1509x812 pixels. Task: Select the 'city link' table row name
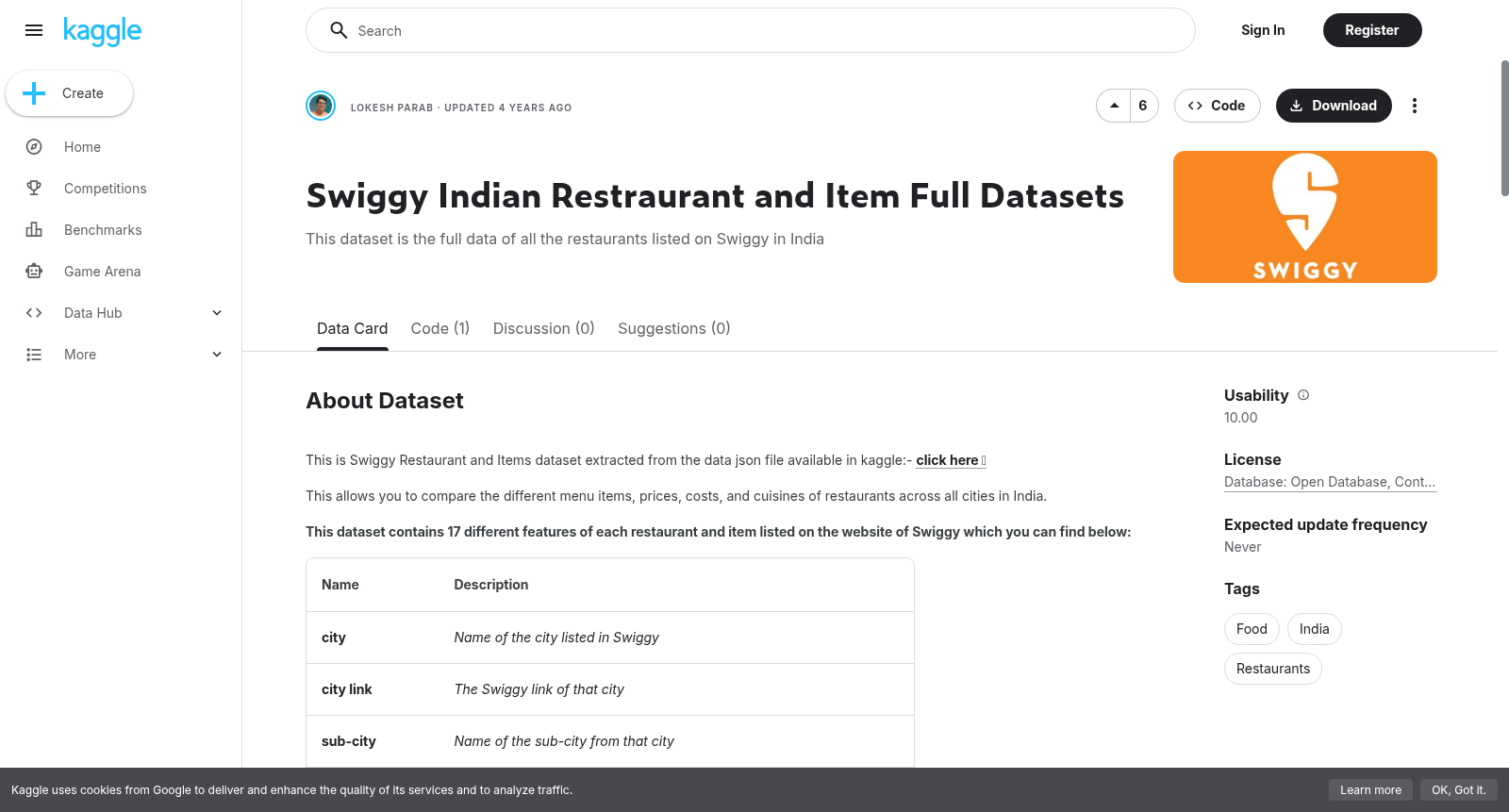[347, 689]
